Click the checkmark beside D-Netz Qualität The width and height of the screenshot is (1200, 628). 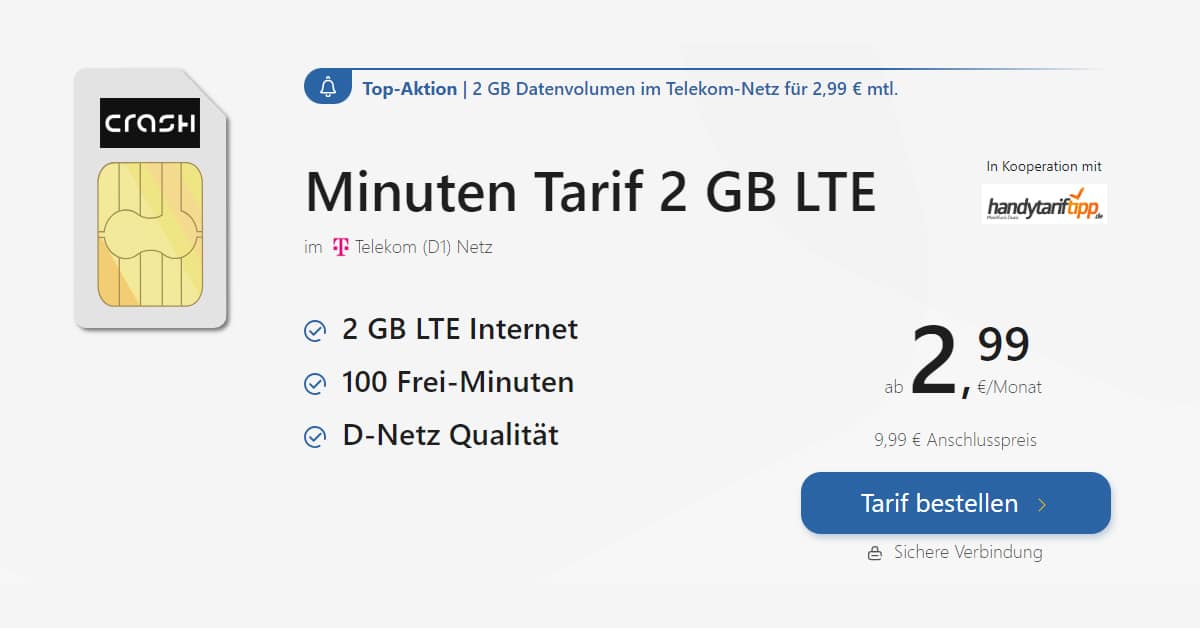pyautogui.click(x=314, y=435)
